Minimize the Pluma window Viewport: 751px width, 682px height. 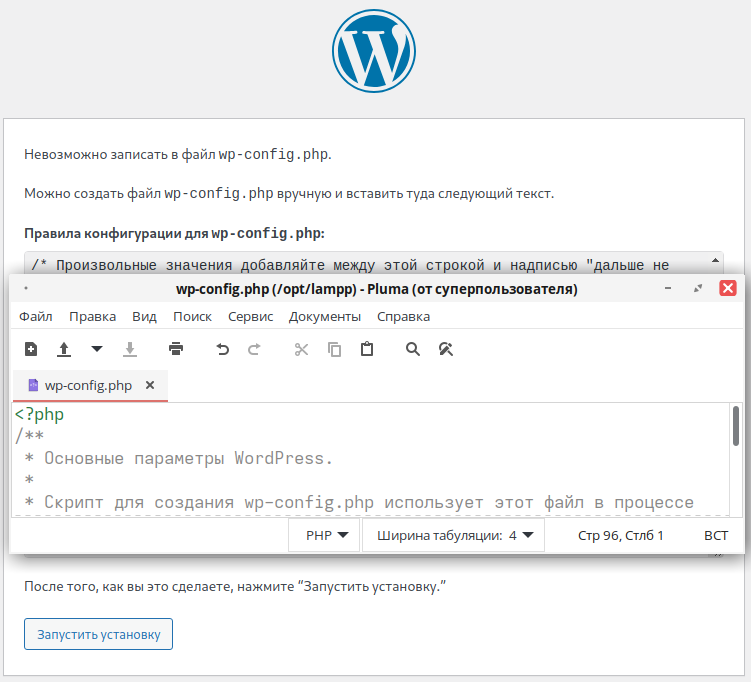point(668,288)
